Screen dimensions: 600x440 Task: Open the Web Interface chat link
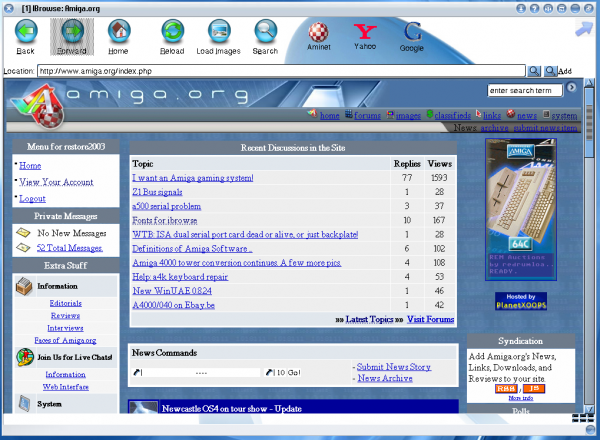66,387
